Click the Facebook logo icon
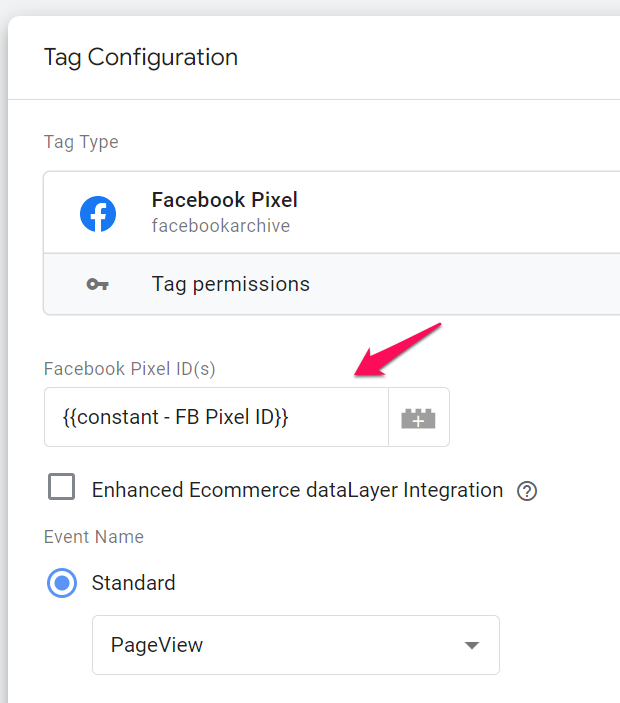Image resolution: width=620 pixels, height=703 pixels. [98, 213]
